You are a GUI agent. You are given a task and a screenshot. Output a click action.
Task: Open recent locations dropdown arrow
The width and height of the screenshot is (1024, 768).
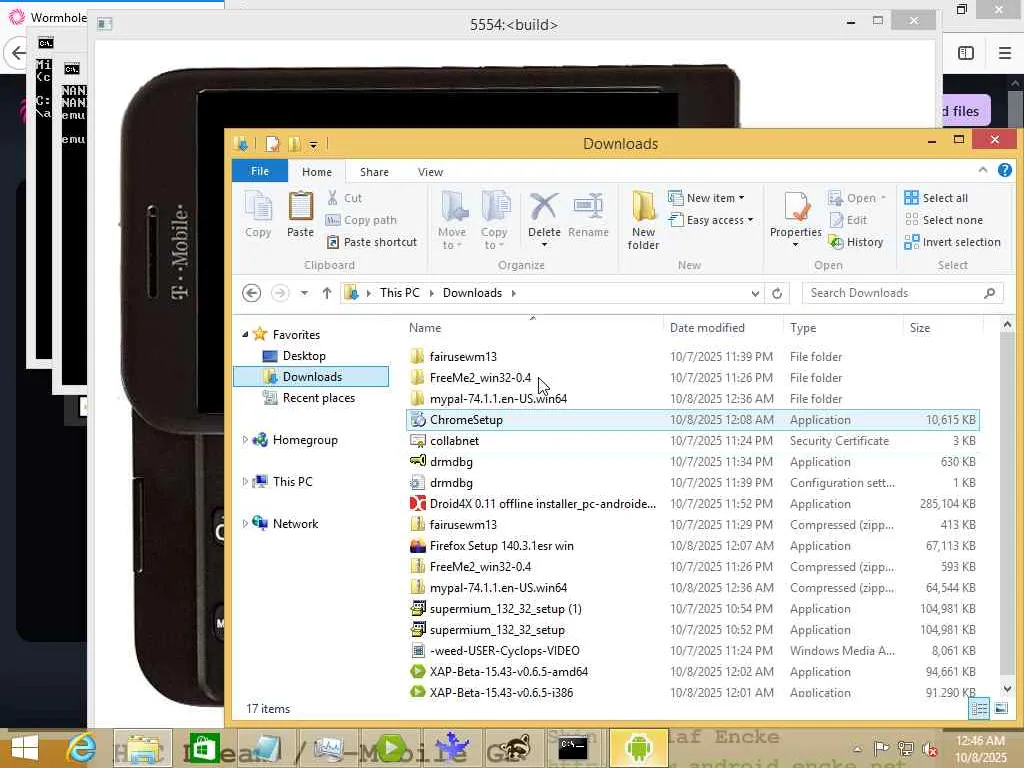(304, 293)
